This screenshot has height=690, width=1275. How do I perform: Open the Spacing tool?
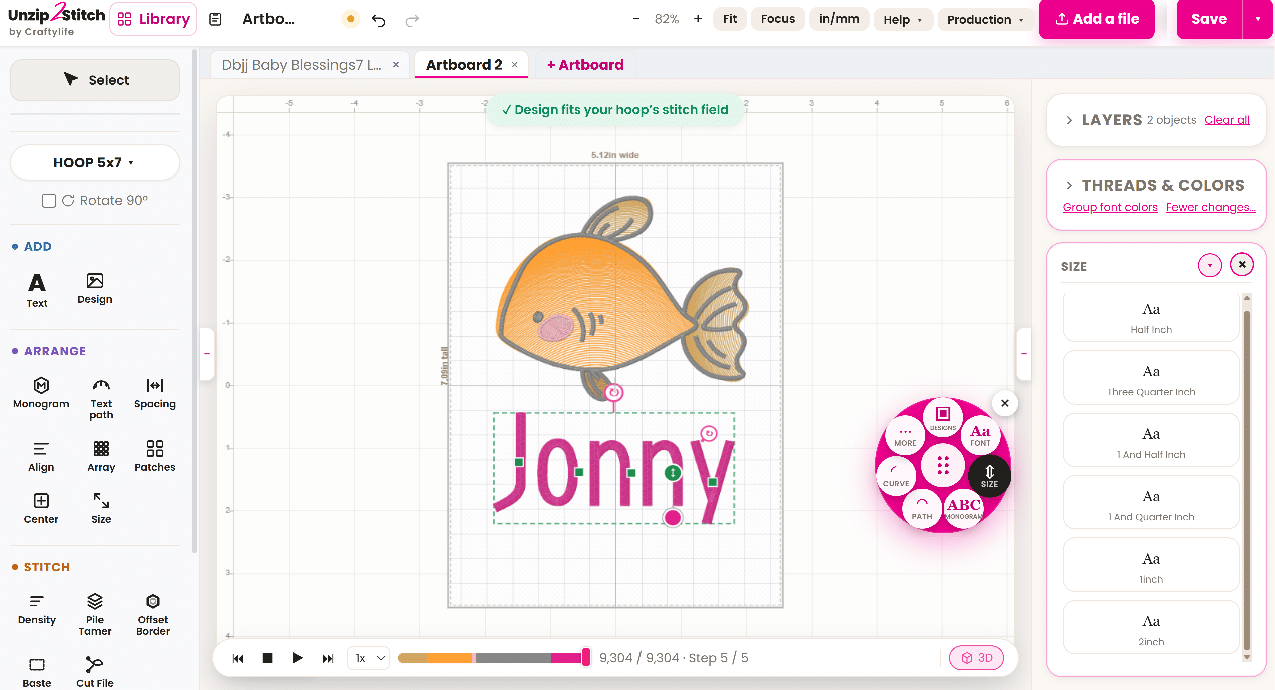point(155,393)
